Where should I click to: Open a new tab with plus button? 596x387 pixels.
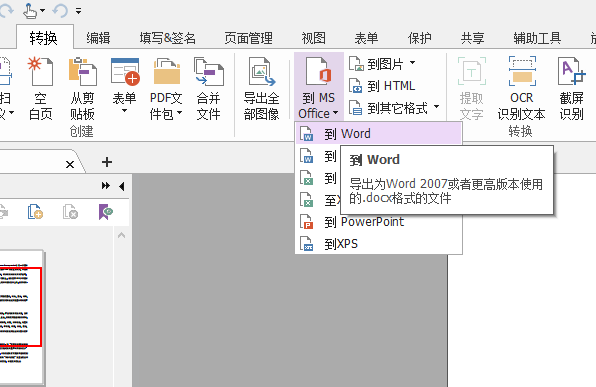click(x=107, y=162)
